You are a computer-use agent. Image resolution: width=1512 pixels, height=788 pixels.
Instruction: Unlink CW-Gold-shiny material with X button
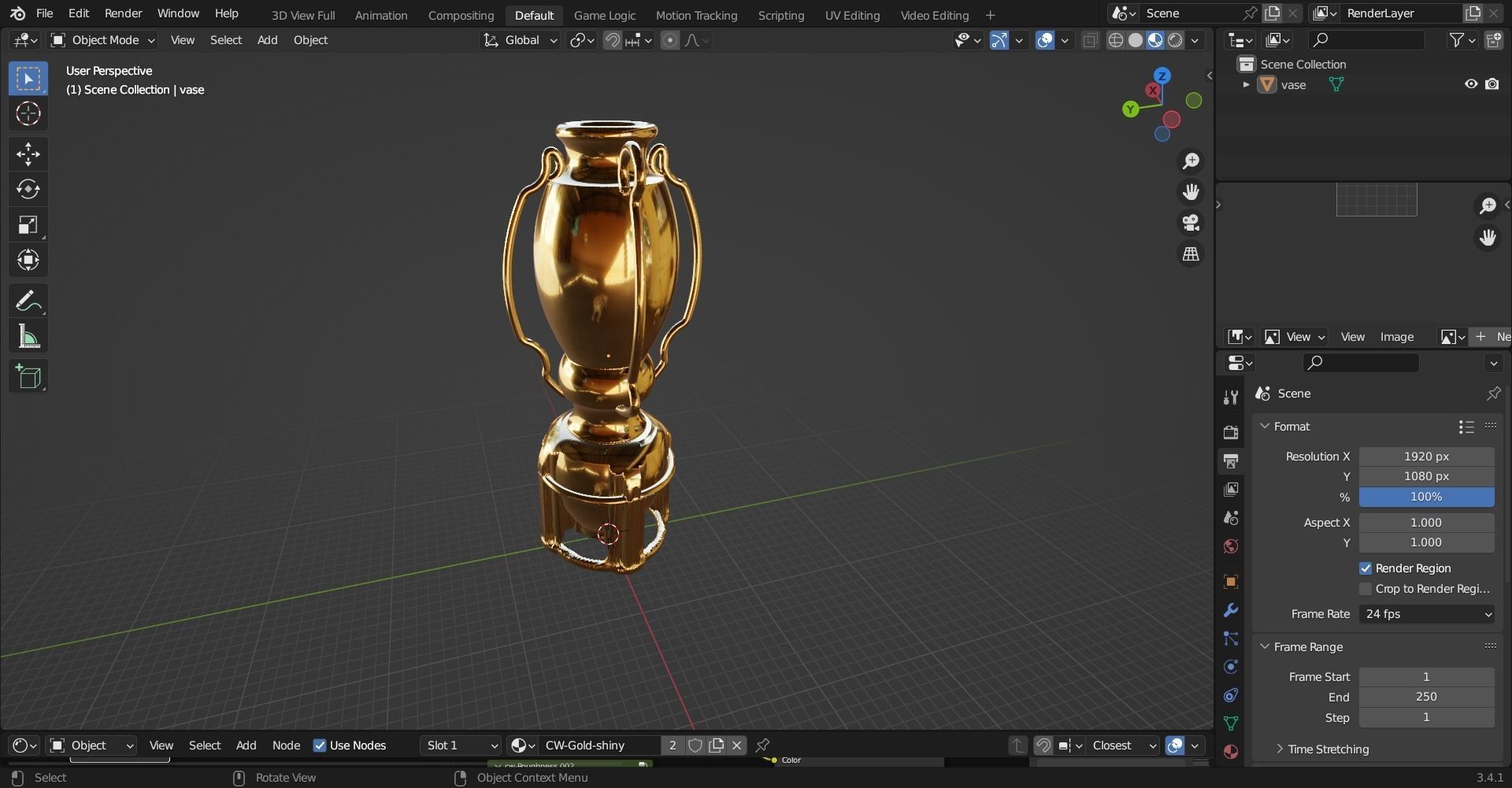(736, 745)
